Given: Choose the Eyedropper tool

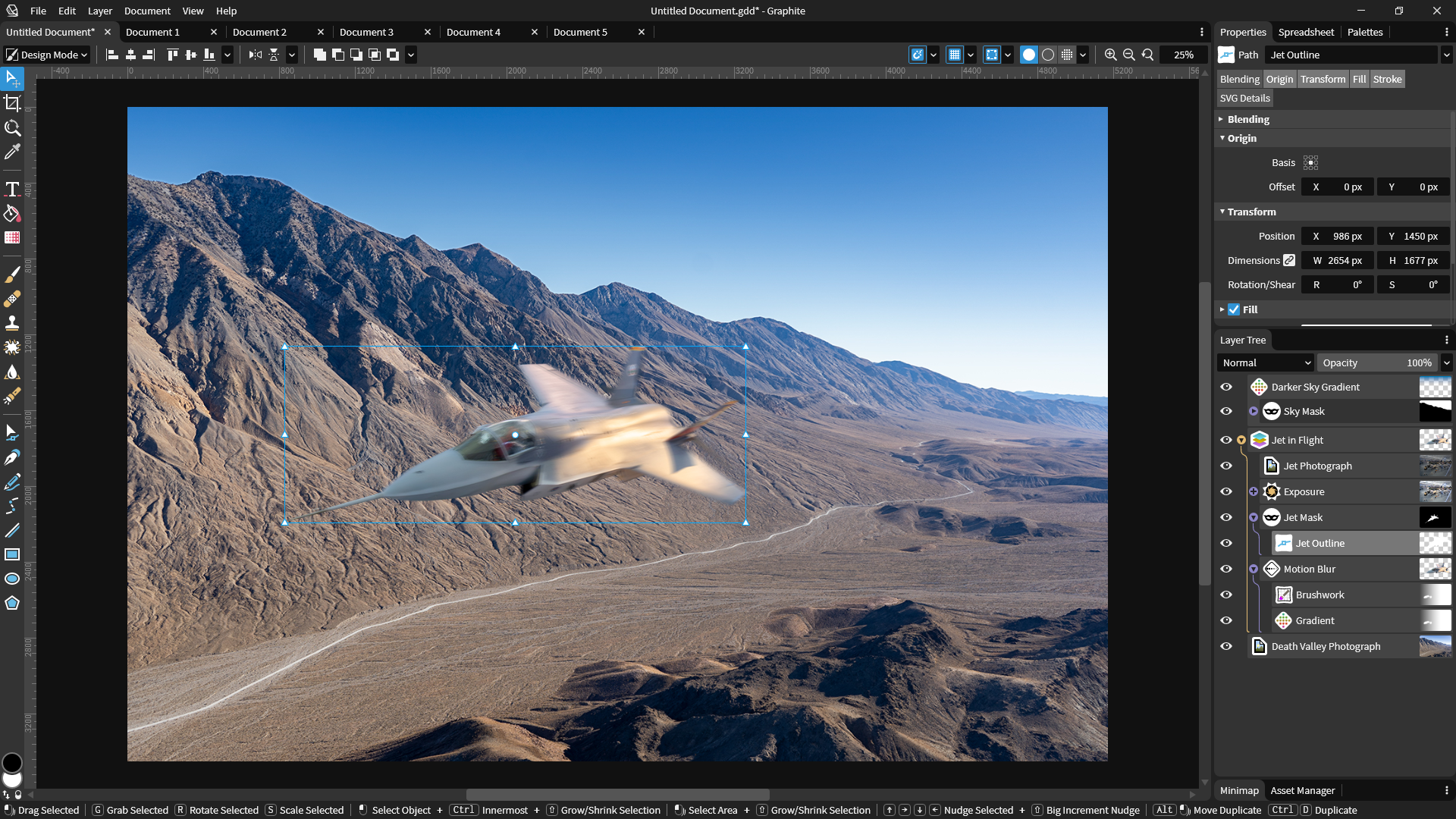Looking at the screenshot, I should tap(12, 152).
